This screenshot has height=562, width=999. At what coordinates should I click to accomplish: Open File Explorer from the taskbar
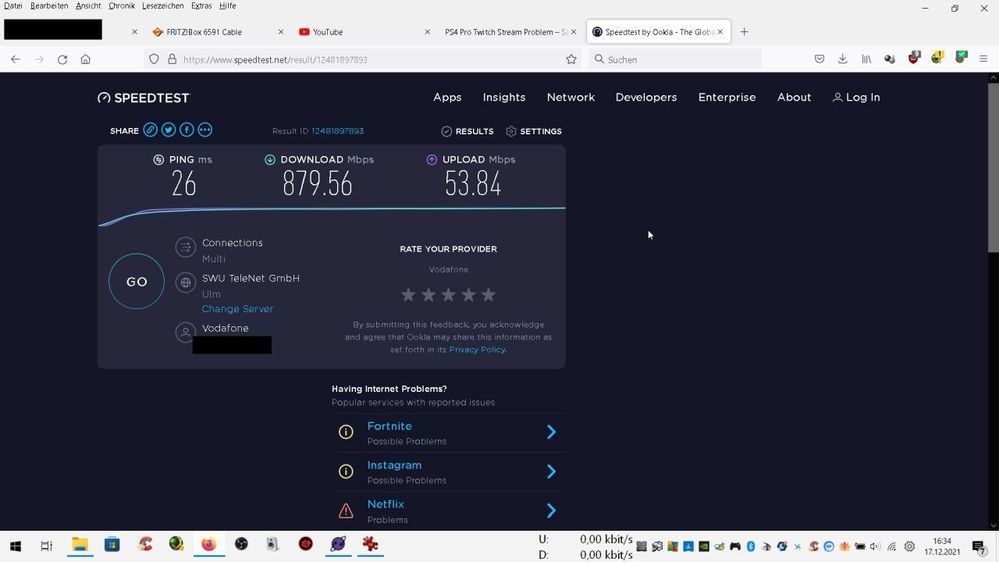tap(80, 545)
